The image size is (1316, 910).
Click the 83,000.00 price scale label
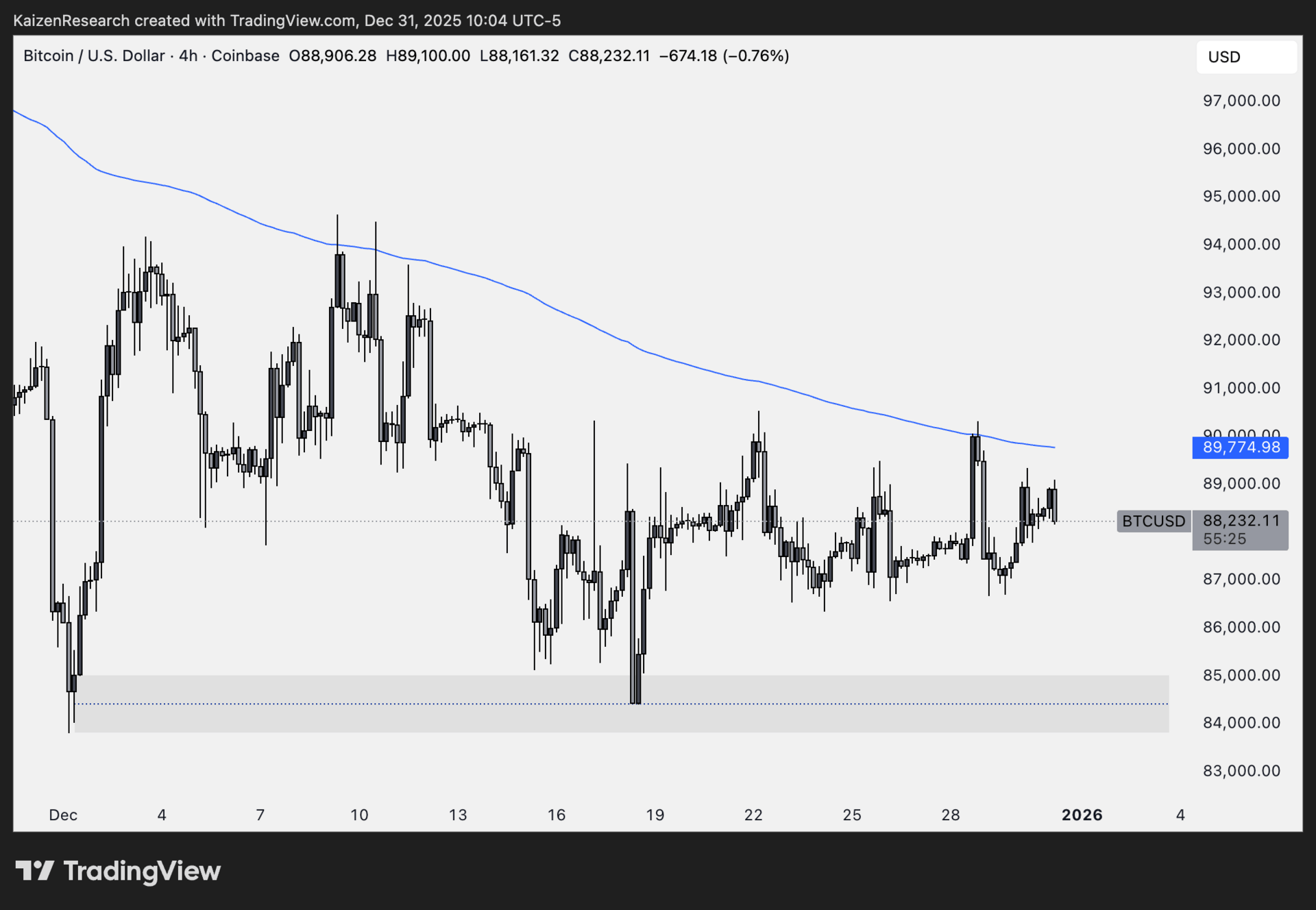(x=1241, y=771)
